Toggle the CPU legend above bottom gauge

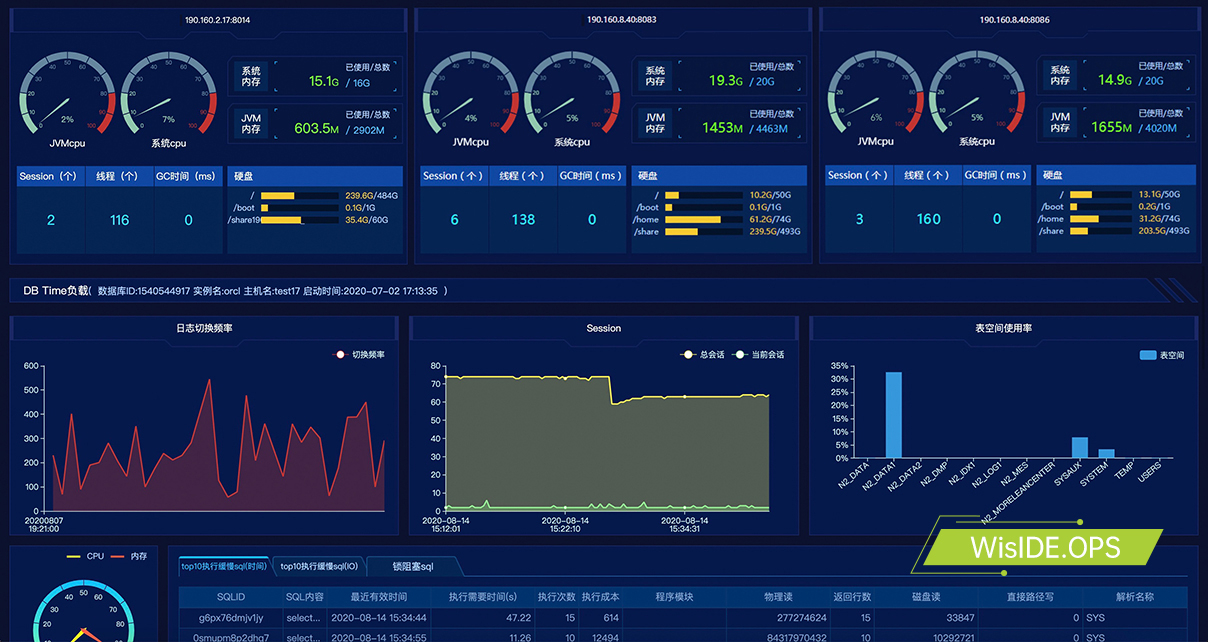(x=85, y=556)
